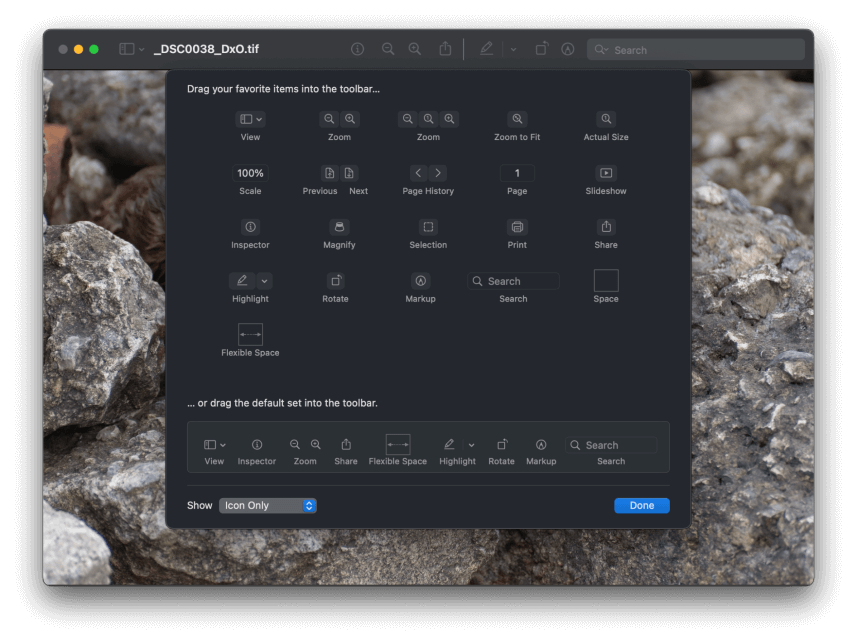The image size is (857, 643).
Task: Open the Show 'Icon Only' dropdown
Action: coord(267,505)
